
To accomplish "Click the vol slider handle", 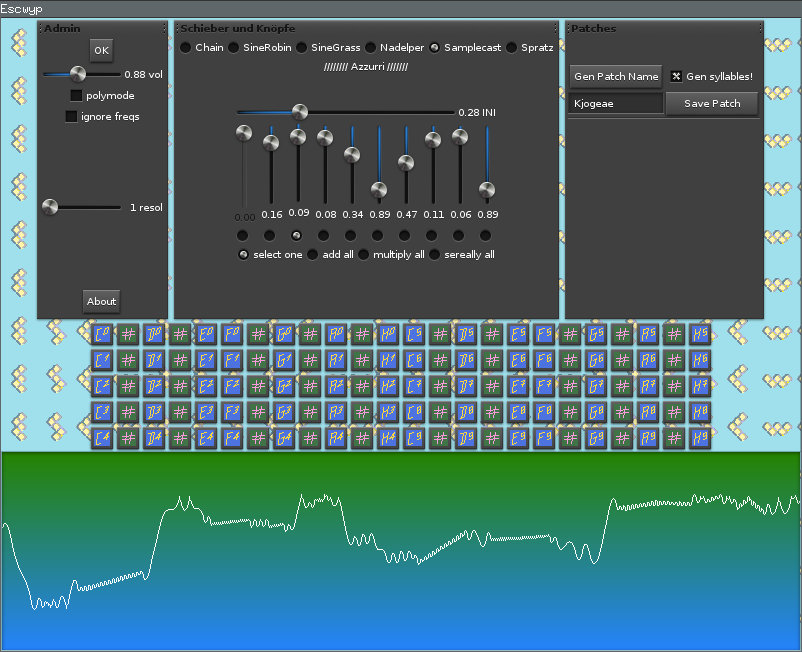I will click(x=78, y=74).
